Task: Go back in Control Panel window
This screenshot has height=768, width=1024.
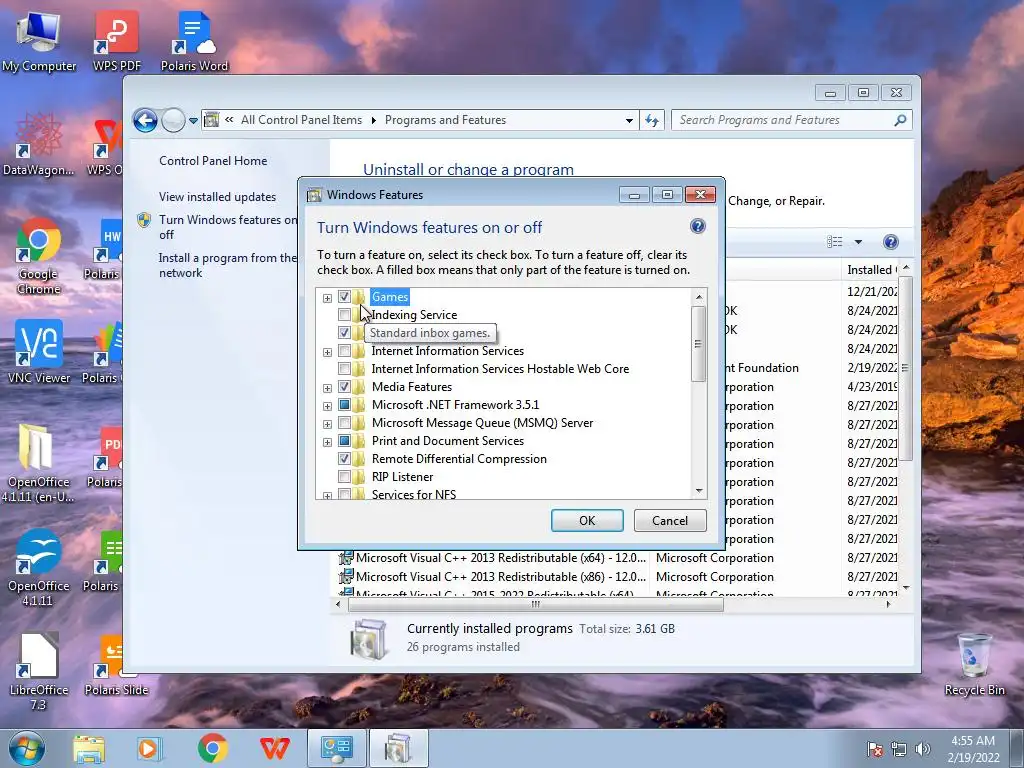Action: 145,120
